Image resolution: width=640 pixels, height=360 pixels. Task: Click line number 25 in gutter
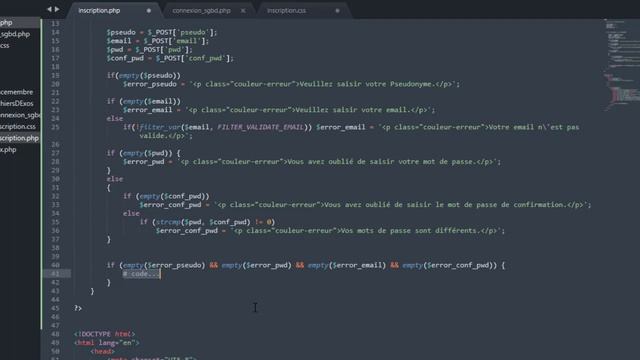[56, 127]
